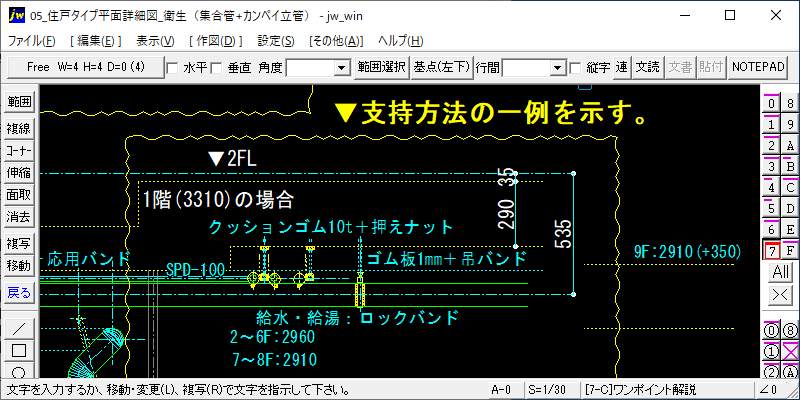Toggle layer 6 button

tap(771, 229)
